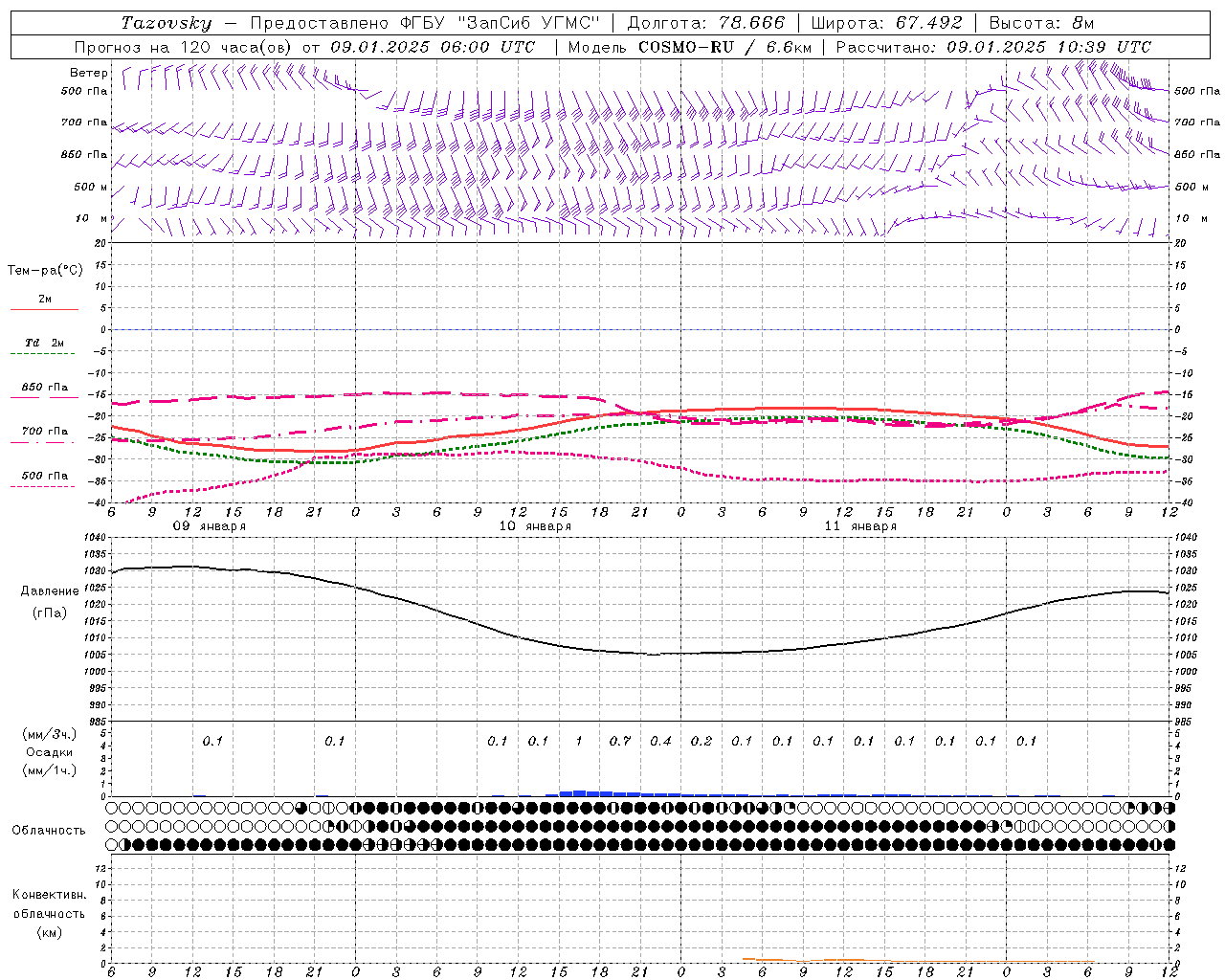1225x980 pixels.
Task: Click the Облачность panel label
Action: click(49, 830)
